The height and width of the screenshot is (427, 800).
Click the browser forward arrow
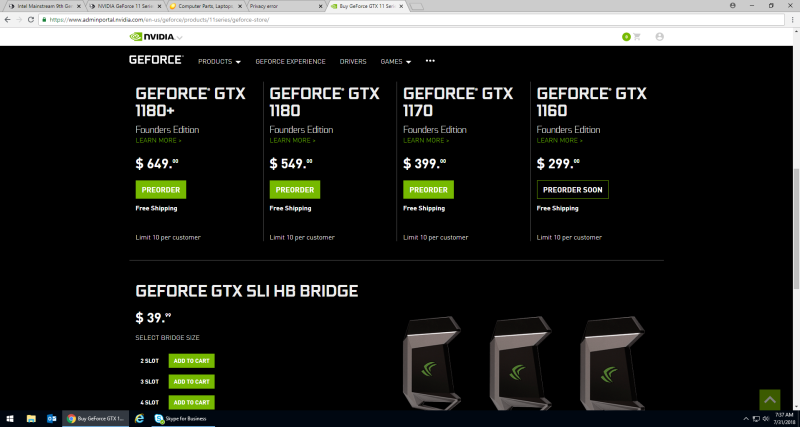pos(19,20)
